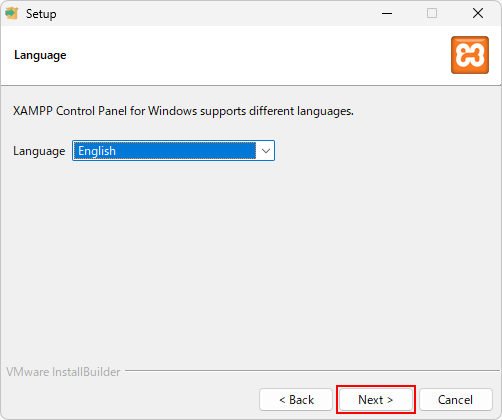The width and height of the screenshot is (502, 420).
Task: Click the greyed-out maximize window button
Action: 432,14
